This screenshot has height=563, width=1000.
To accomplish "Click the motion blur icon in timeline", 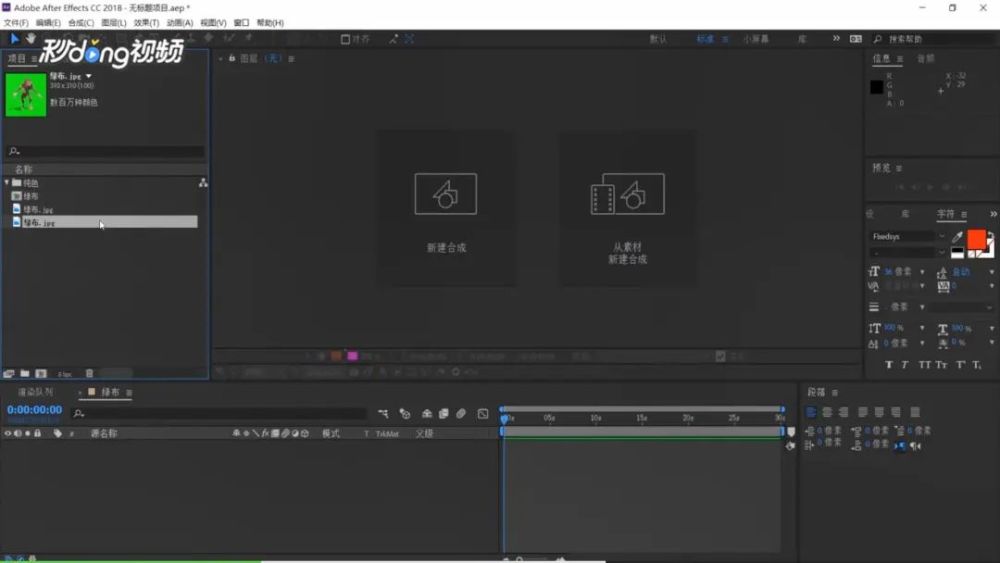I will 461,414.
